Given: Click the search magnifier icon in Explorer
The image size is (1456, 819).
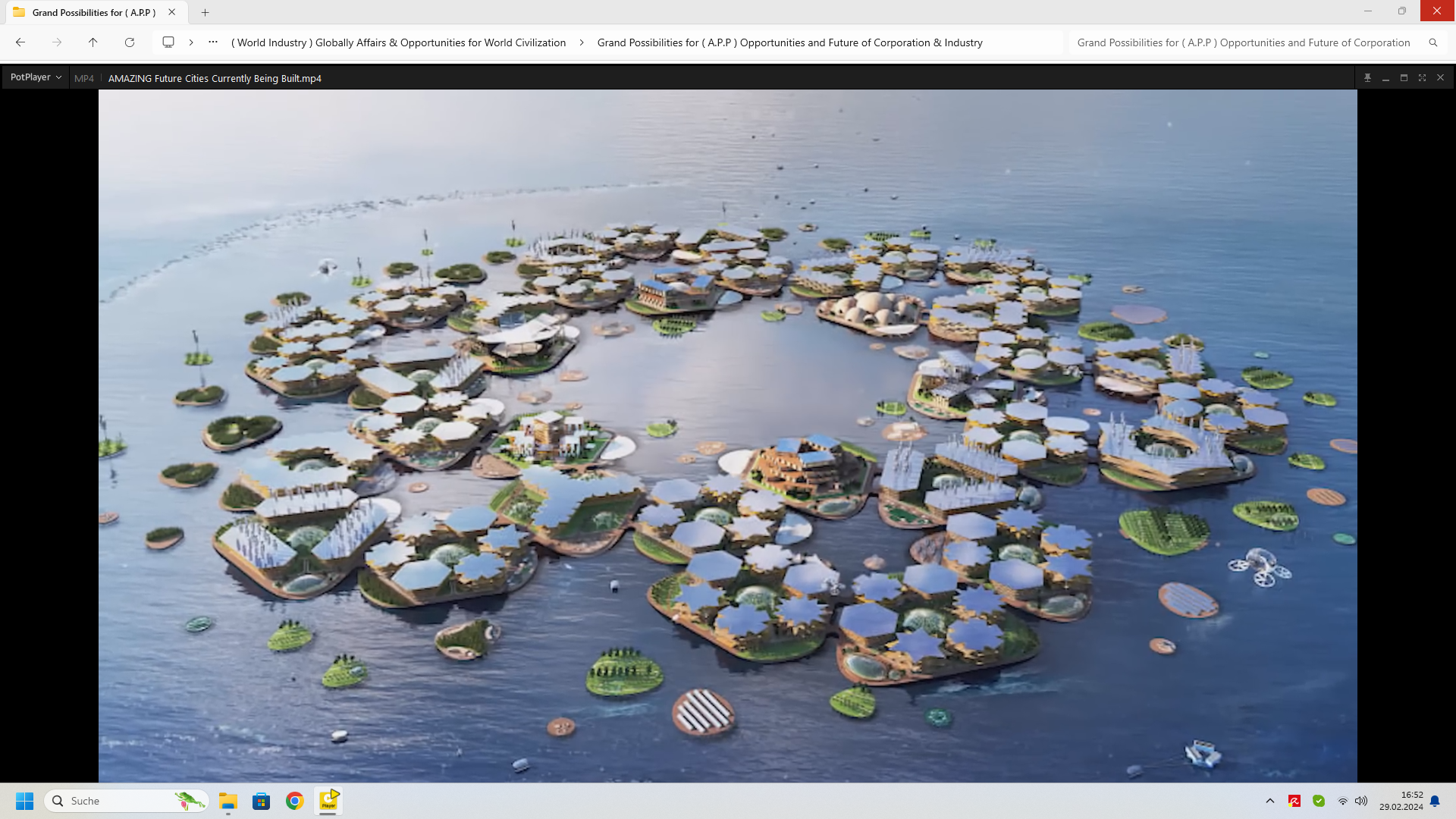Looking at the screenshot, I should coord(1433,42).
